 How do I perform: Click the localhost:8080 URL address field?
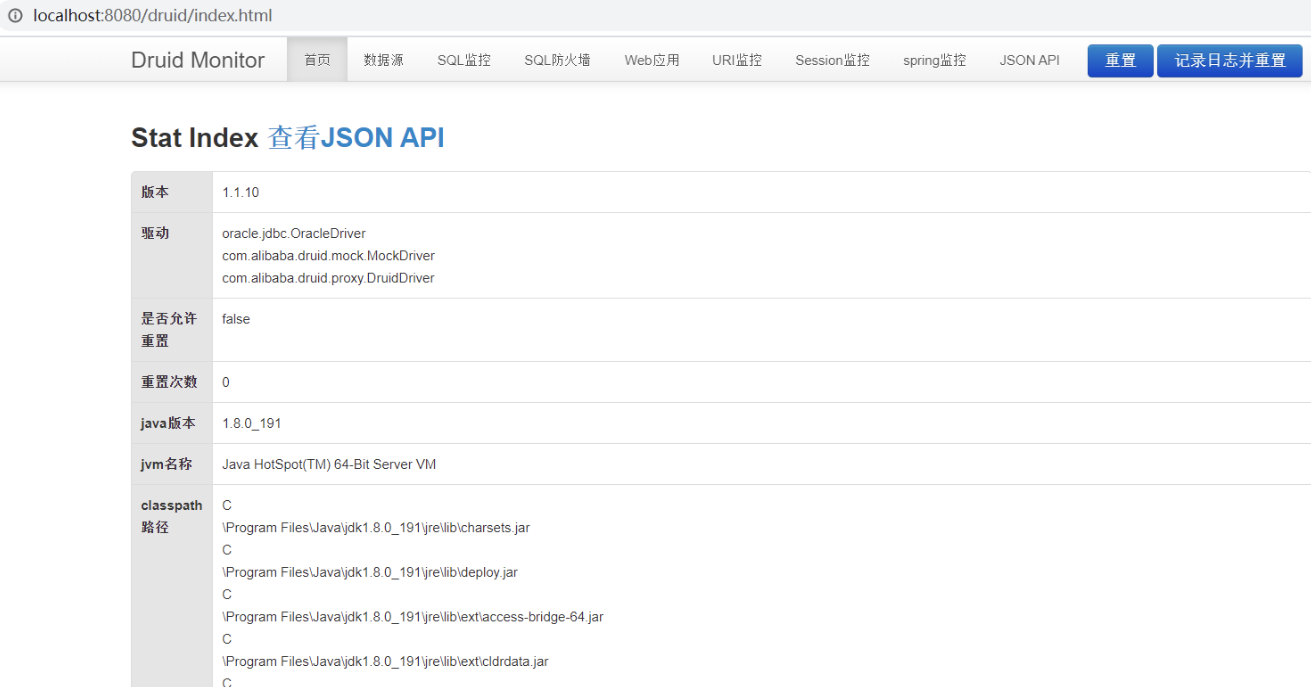(152, 16)
